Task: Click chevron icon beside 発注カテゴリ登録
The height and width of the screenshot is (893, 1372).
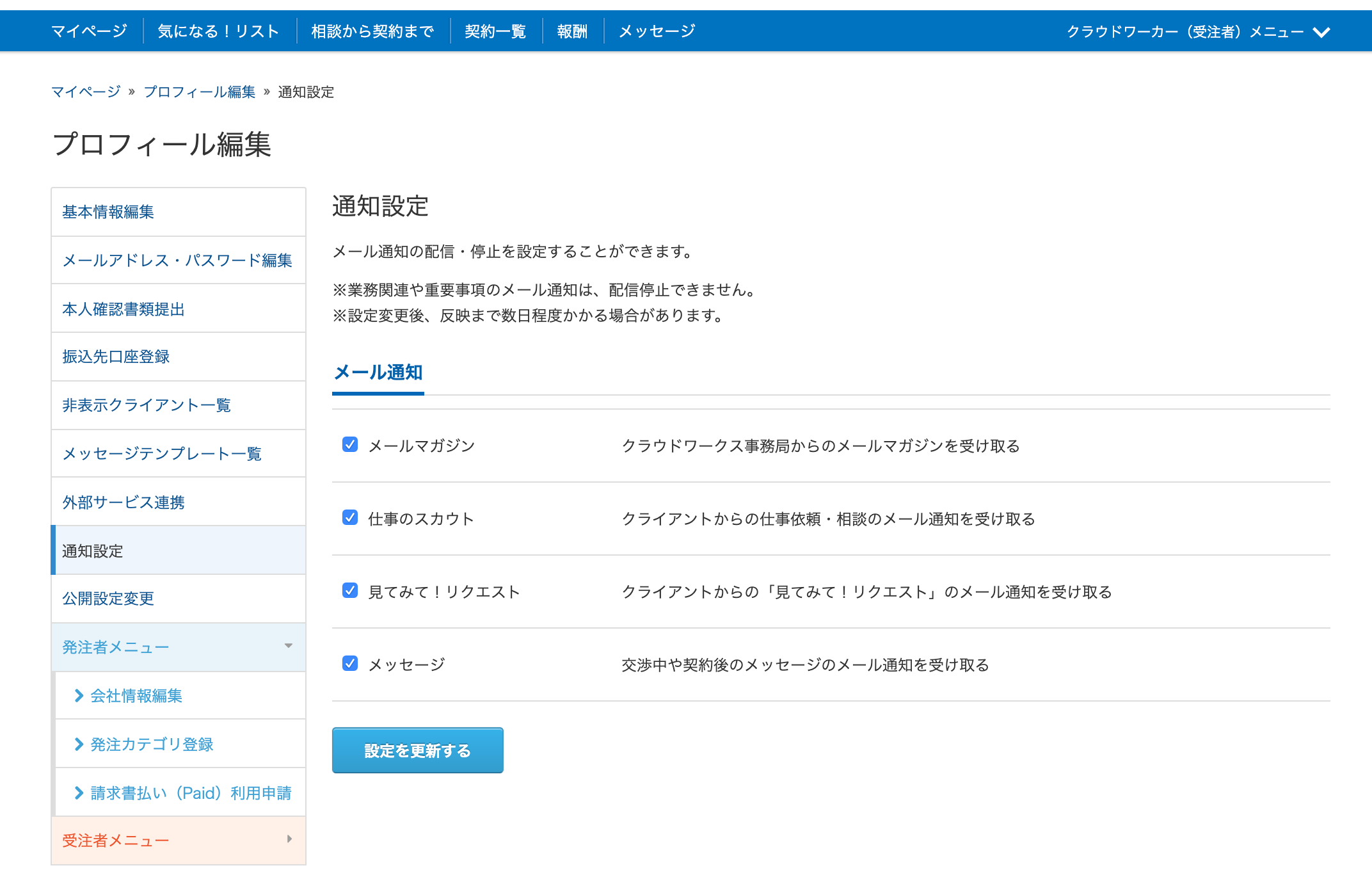Action: click(x=79, y=744)
